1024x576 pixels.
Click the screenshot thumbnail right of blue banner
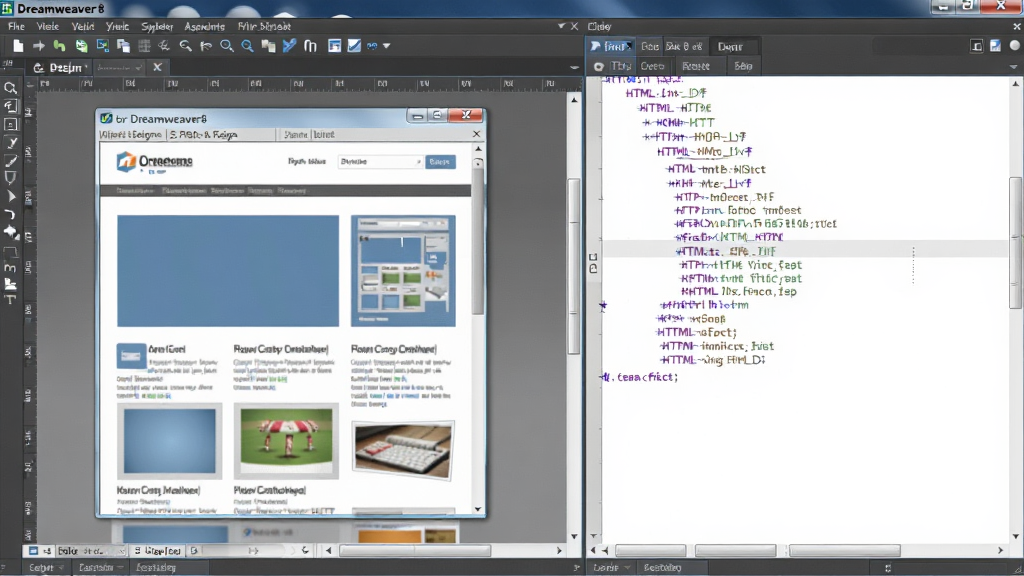click(403, 271)
